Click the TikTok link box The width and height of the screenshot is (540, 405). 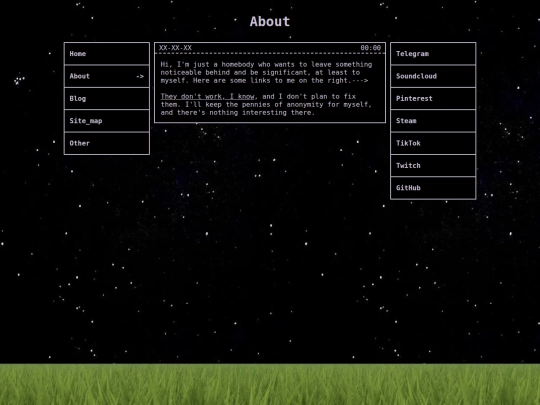(433, 143)
